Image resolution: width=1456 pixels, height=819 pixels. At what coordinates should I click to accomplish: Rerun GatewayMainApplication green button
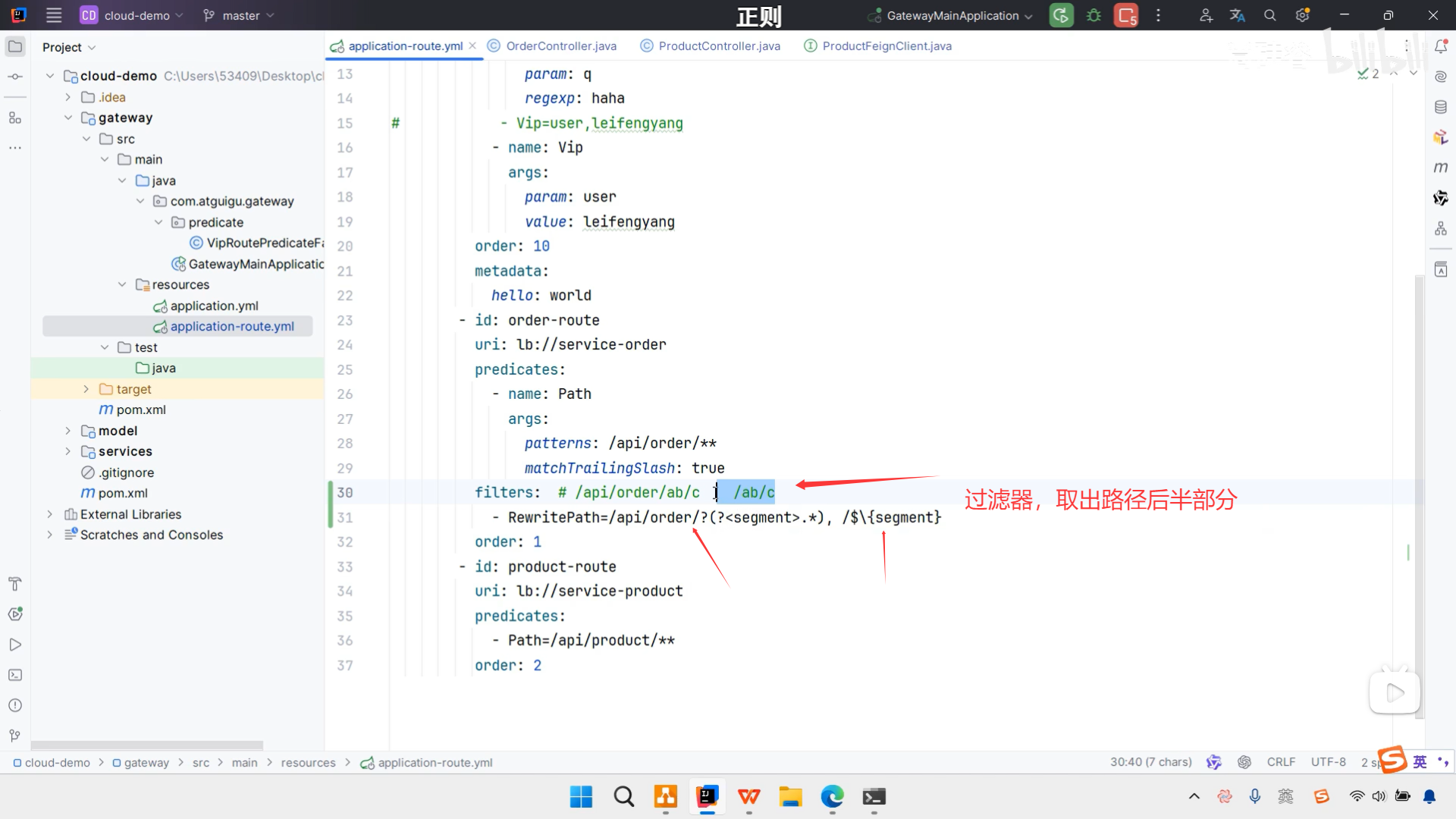[x=1061, y=15]
